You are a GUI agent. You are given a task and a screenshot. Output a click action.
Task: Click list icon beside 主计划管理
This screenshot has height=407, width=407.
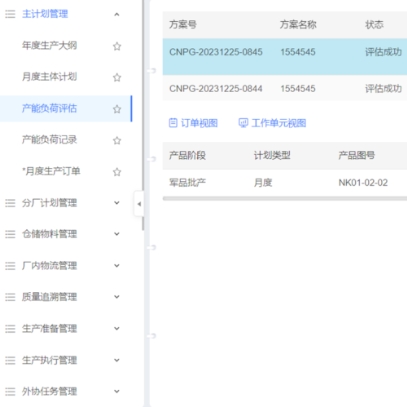tap(10, 14)
